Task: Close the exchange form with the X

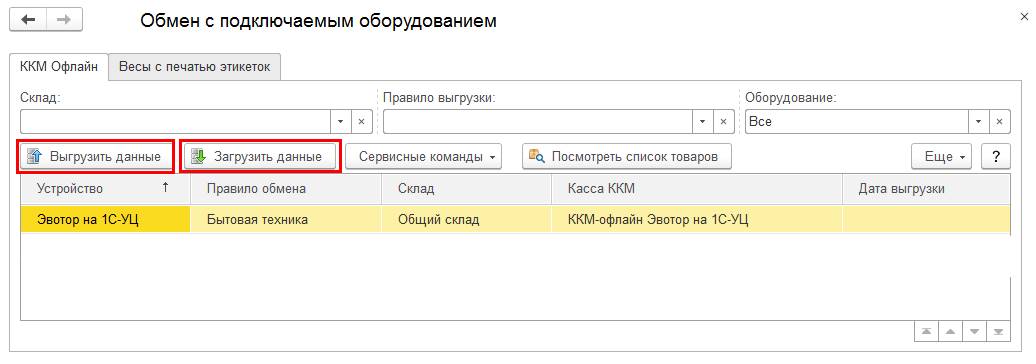Action: point(1025,17)
